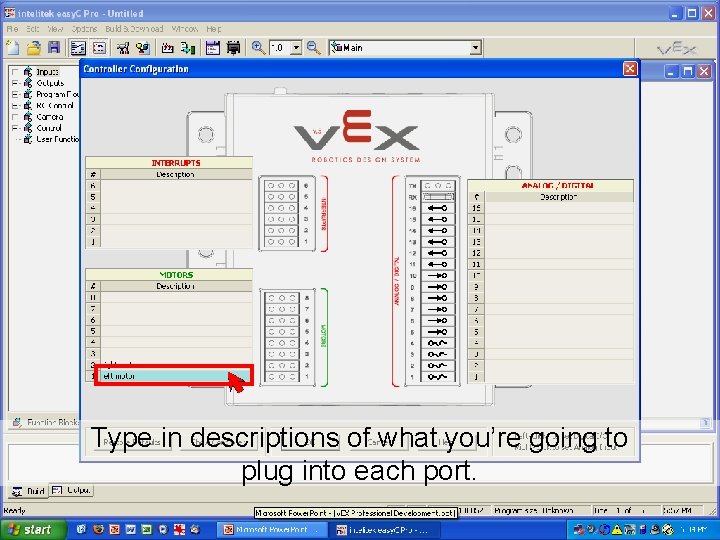
Task: Click Analog/Digital 9 description cell
Action: 559,287
